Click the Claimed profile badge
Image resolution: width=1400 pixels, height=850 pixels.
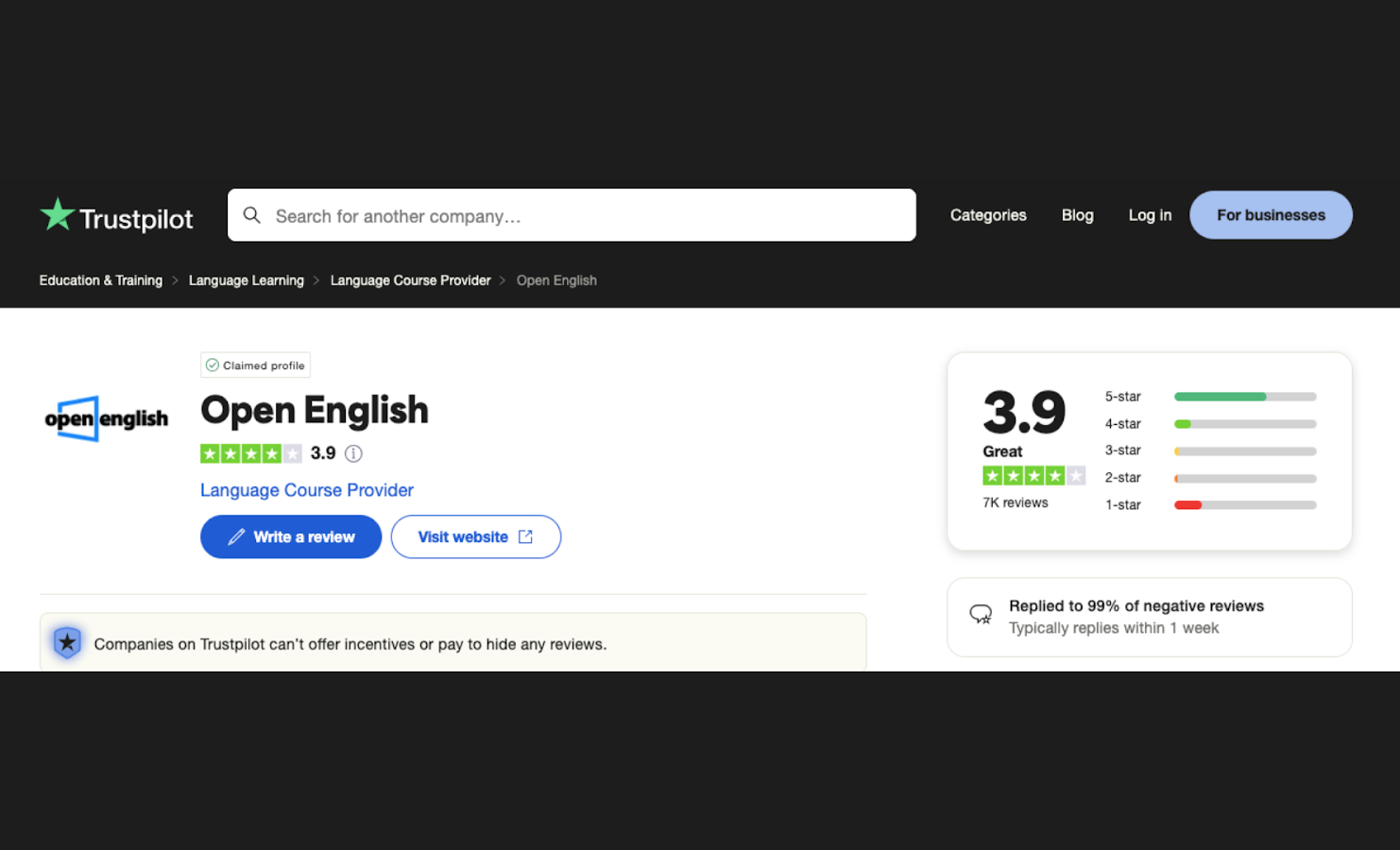pyautogui.click(x=255, y=365)
